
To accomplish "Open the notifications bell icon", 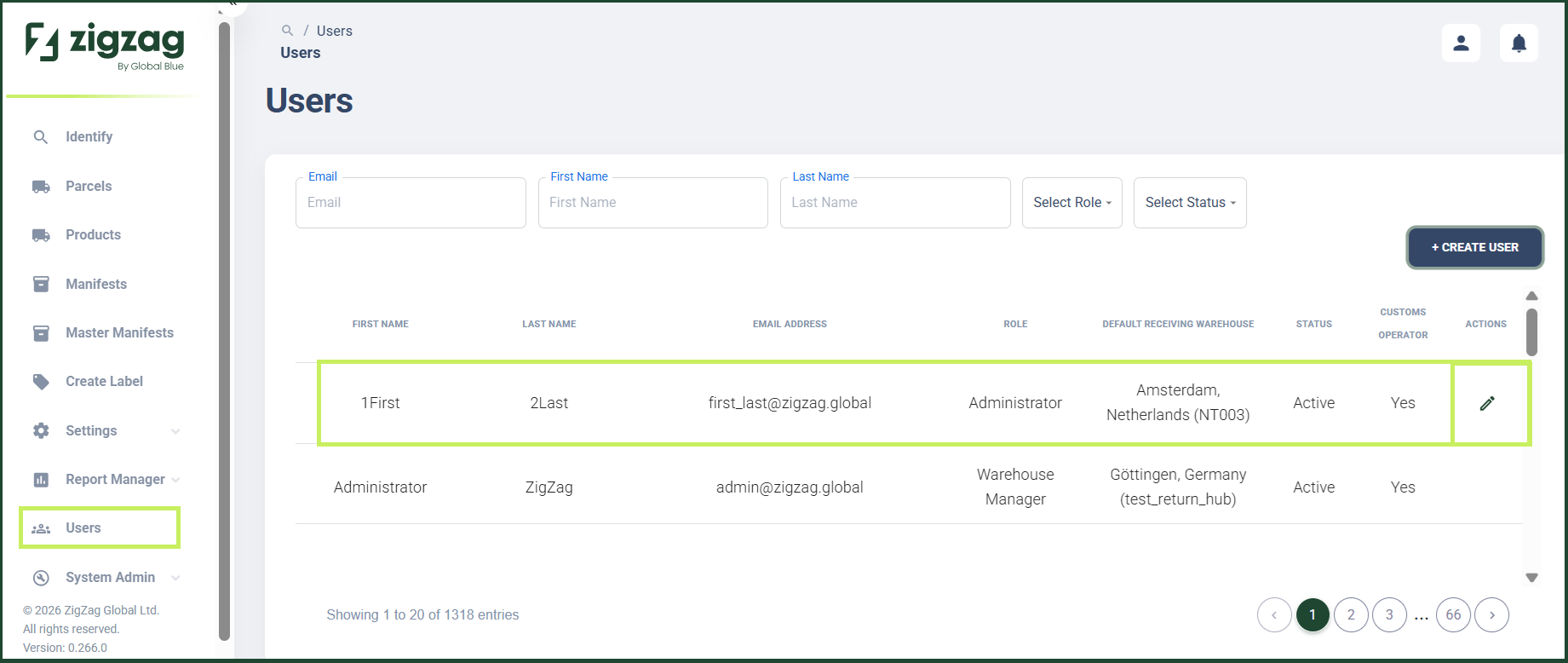I will 1519,43.
